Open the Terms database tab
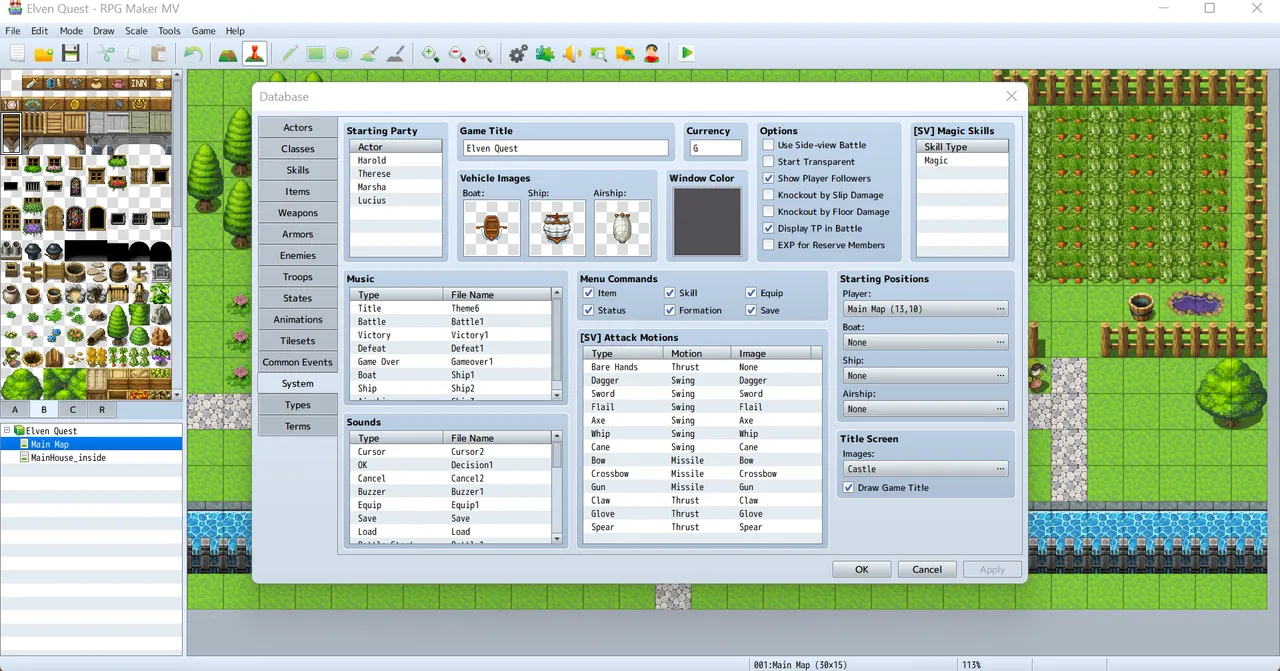The width and height of the screenshot is (1280, 671). 298,426
